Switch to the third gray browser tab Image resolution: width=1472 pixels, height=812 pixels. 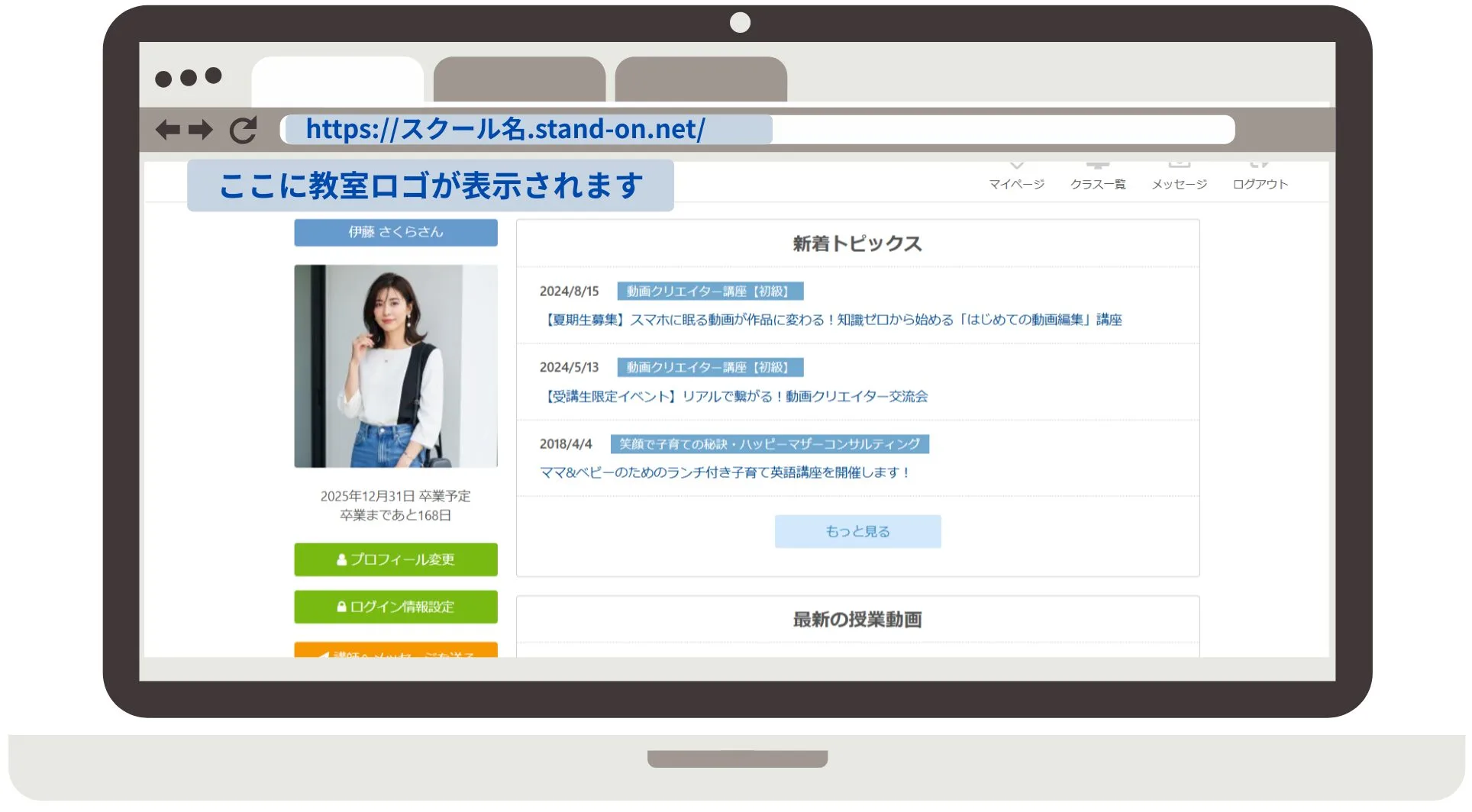click(x=700, y=79)
